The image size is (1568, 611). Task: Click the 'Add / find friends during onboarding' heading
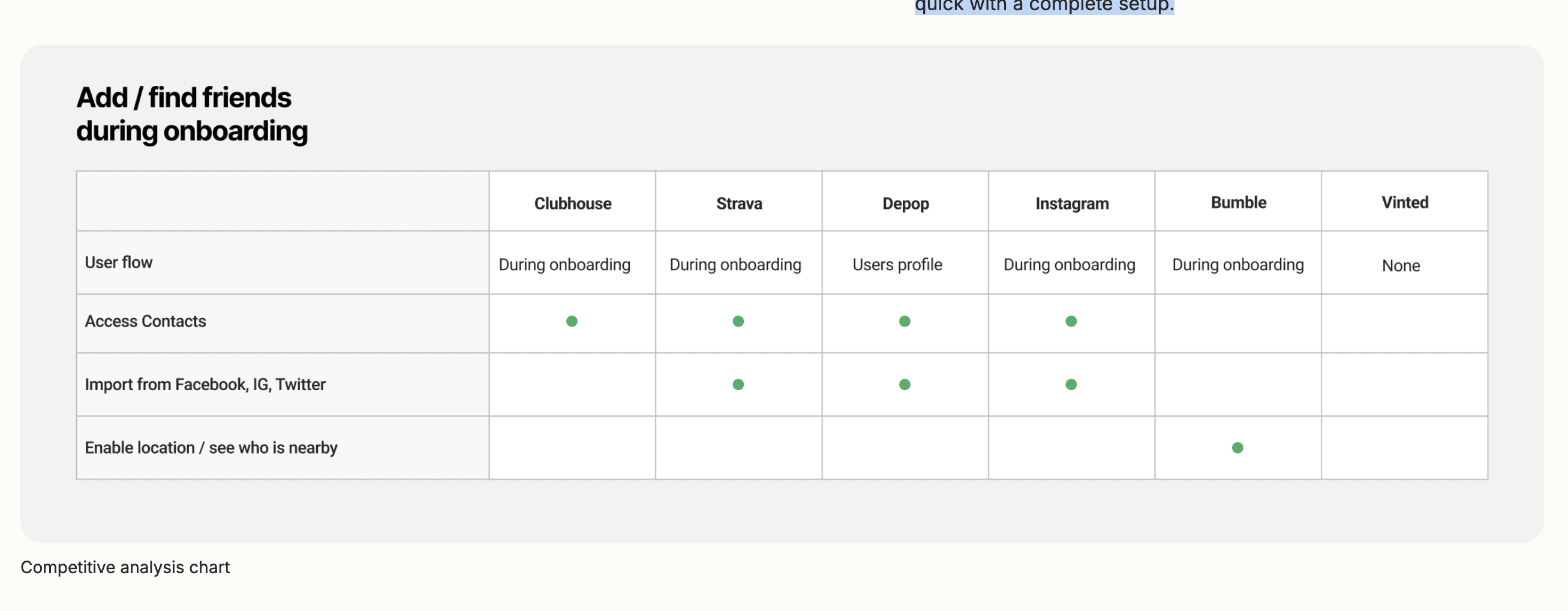[192, 114]
